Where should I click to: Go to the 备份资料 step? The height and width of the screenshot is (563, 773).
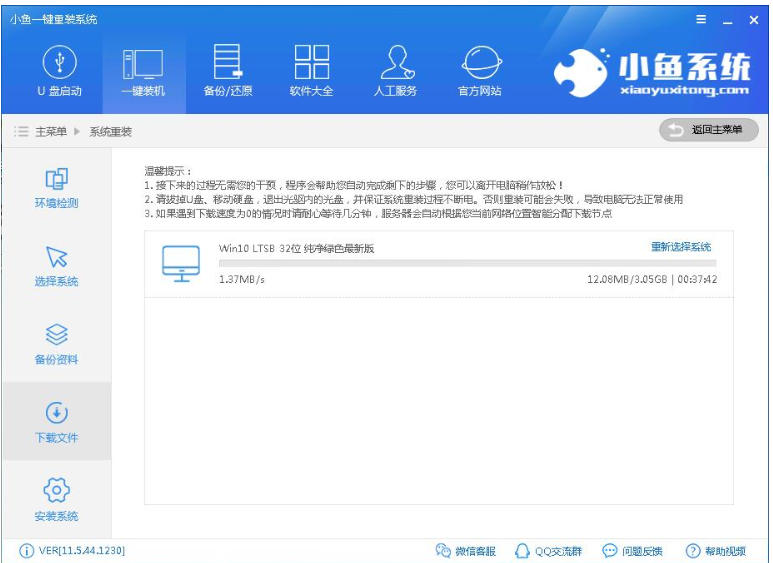pos(56,345)
